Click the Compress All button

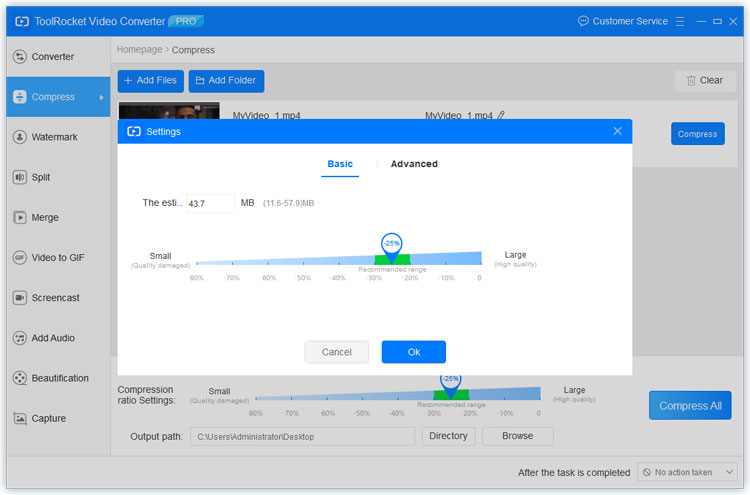[x=690, y=406]
